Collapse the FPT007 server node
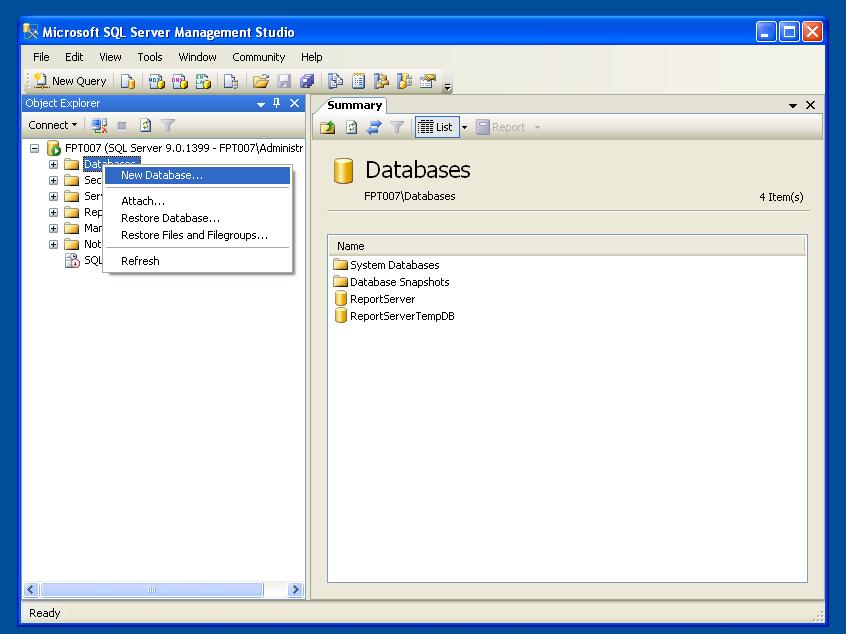Image resolution: width=846 pixels, height=634 pixels. point(35,148)
